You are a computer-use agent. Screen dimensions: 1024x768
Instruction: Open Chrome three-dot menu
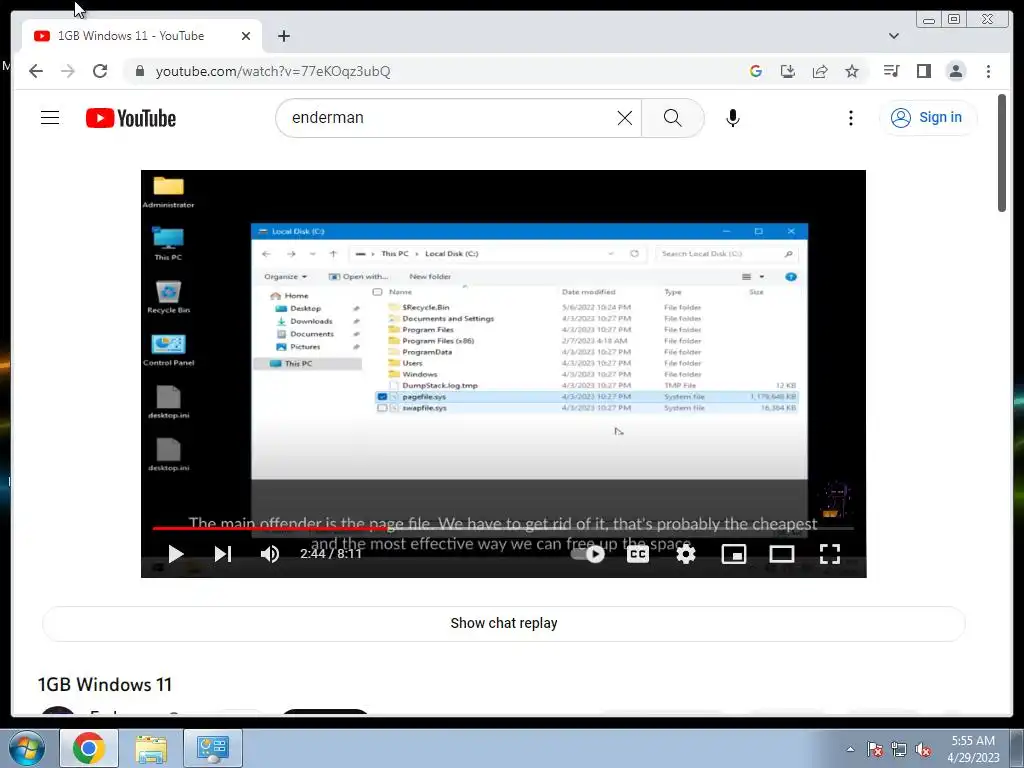tap(988, 71)
